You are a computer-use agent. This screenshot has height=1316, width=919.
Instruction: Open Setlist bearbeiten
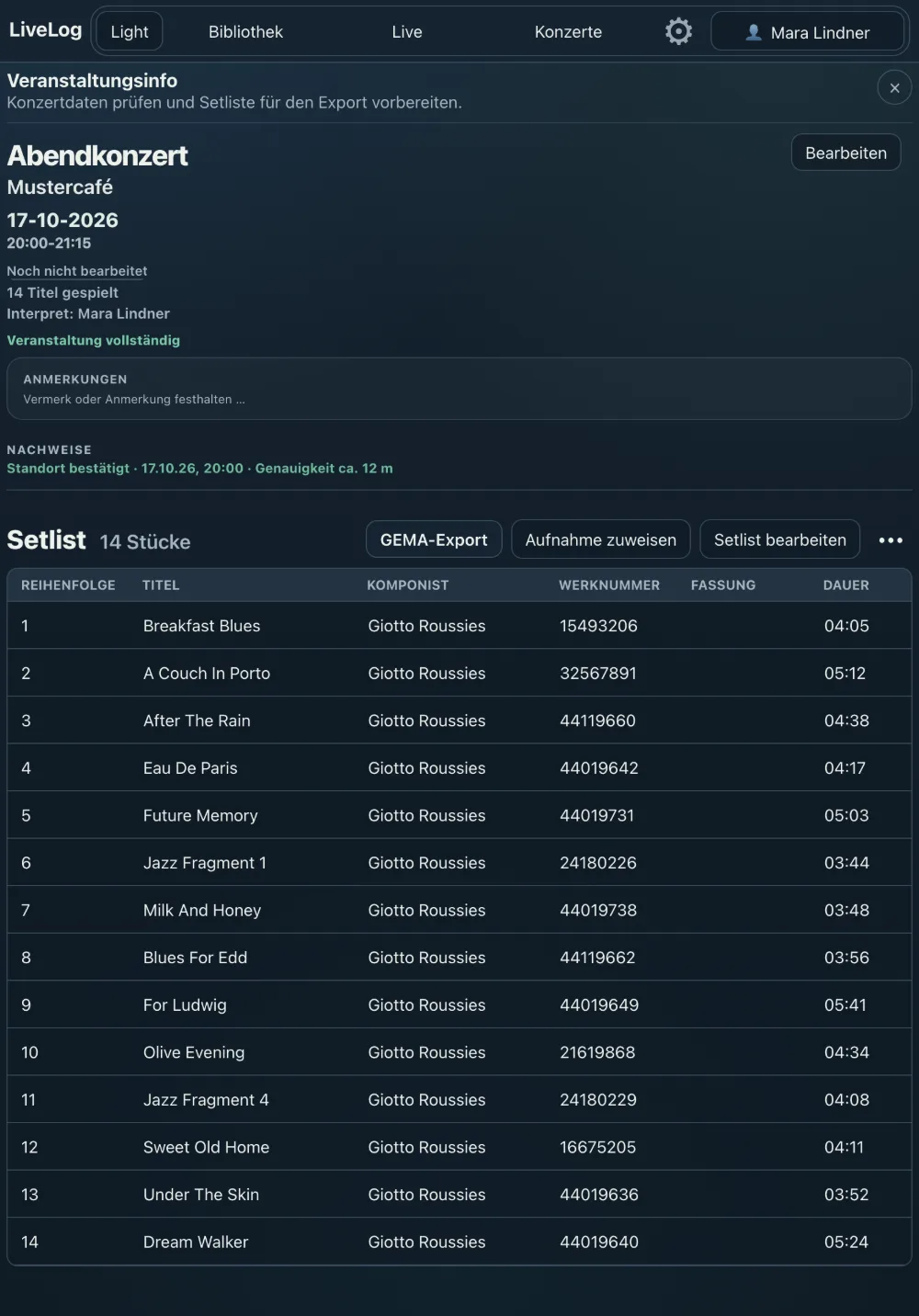coord(780,540)
